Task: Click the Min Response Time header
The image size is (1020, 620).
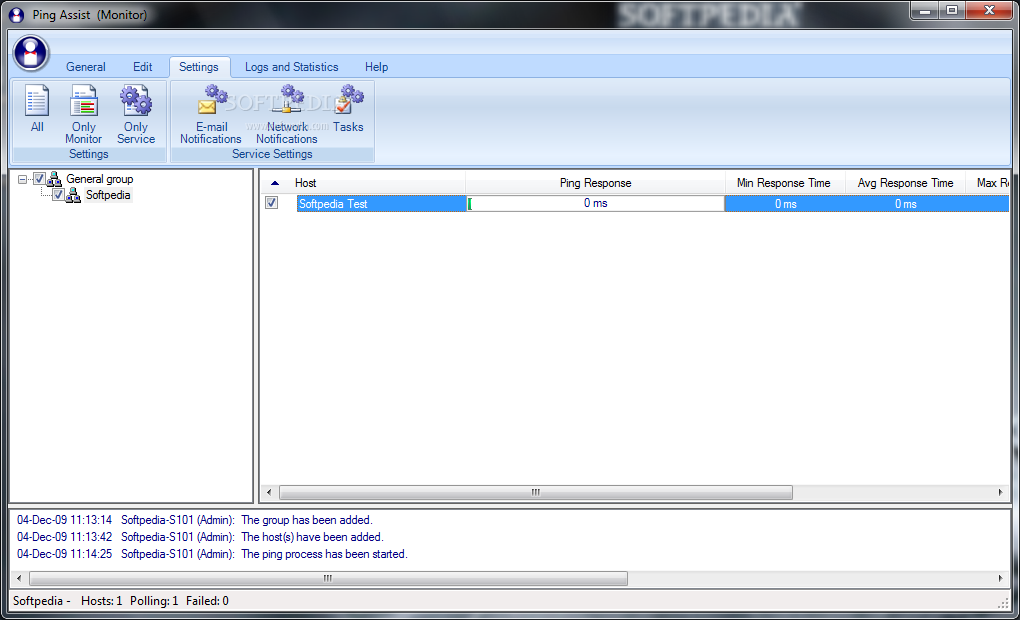Action: coord(785,183)
